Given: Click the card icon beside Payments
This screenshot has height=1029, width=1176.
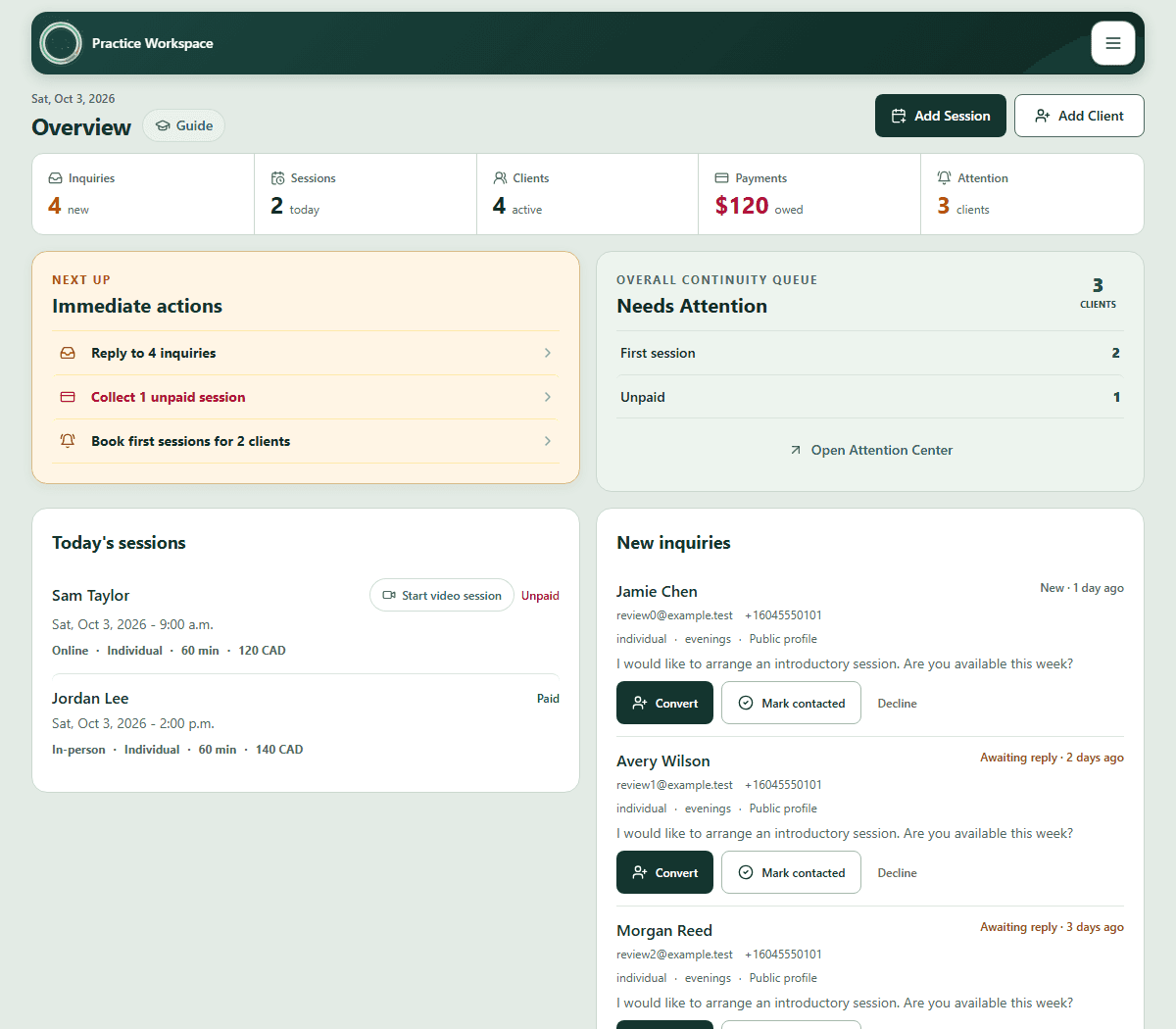Looking at the screenshot, I should pyautogui.click(x=722, y=178).
